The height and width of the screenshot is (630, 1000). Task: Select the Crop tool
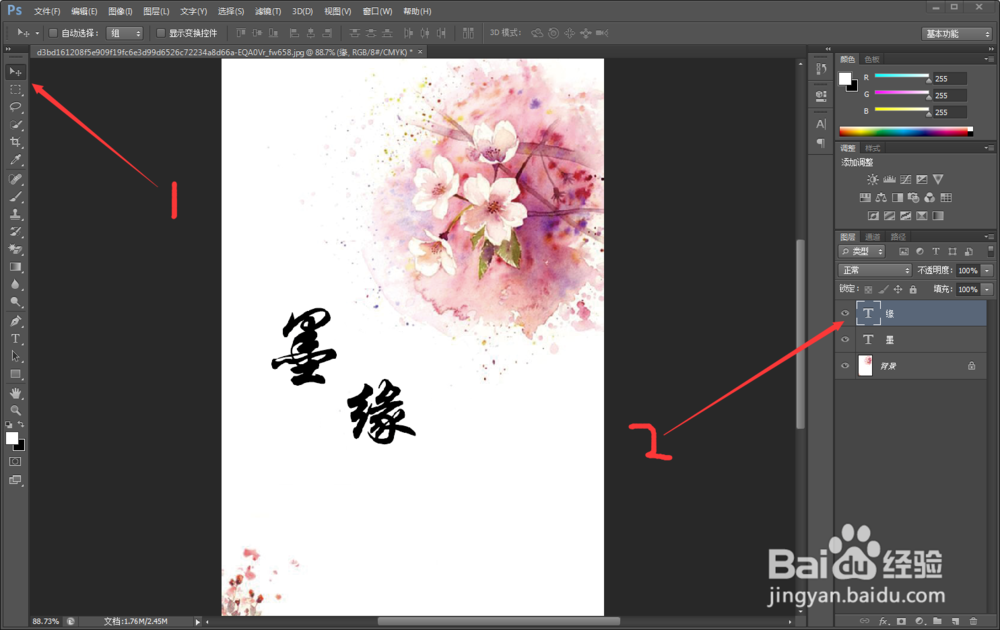pyautogui.click(x=15, y=142)
